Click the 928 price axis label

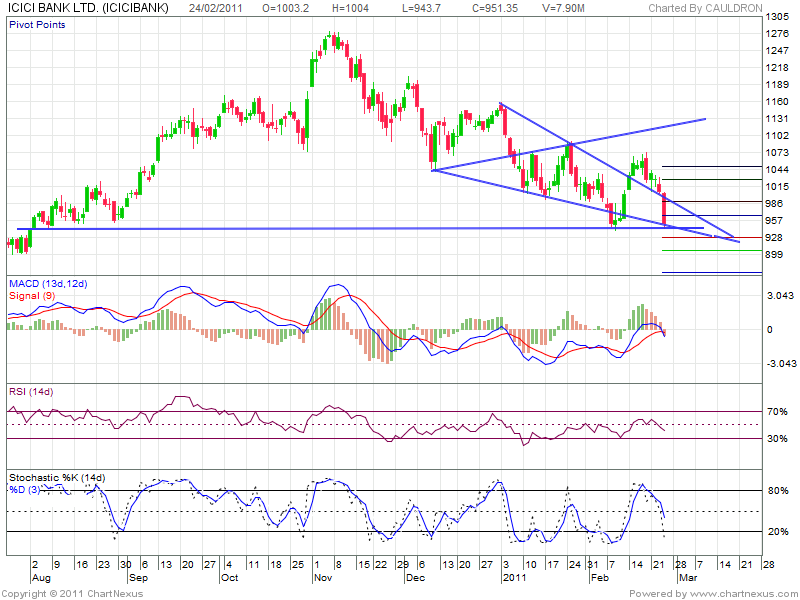pos(774,238)
